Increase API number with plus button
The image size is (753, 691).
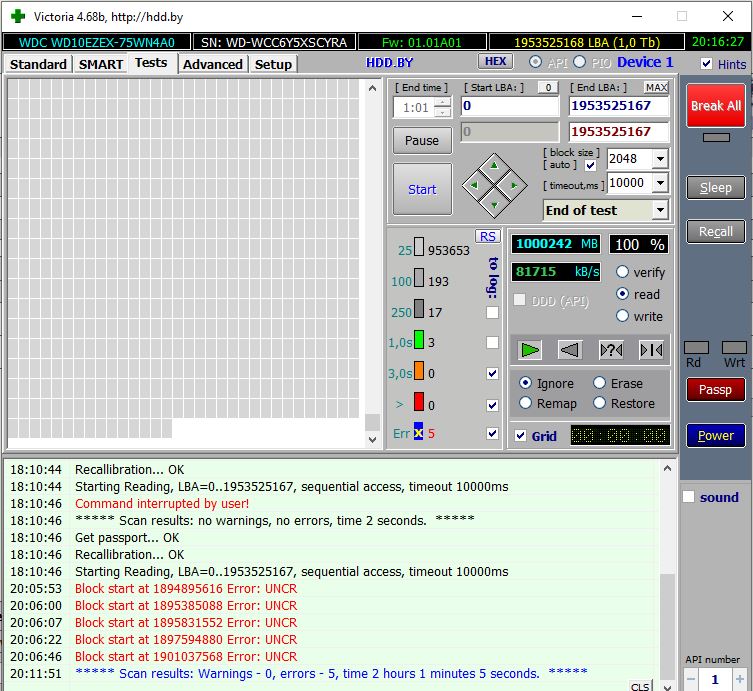[x=739, y=679]
